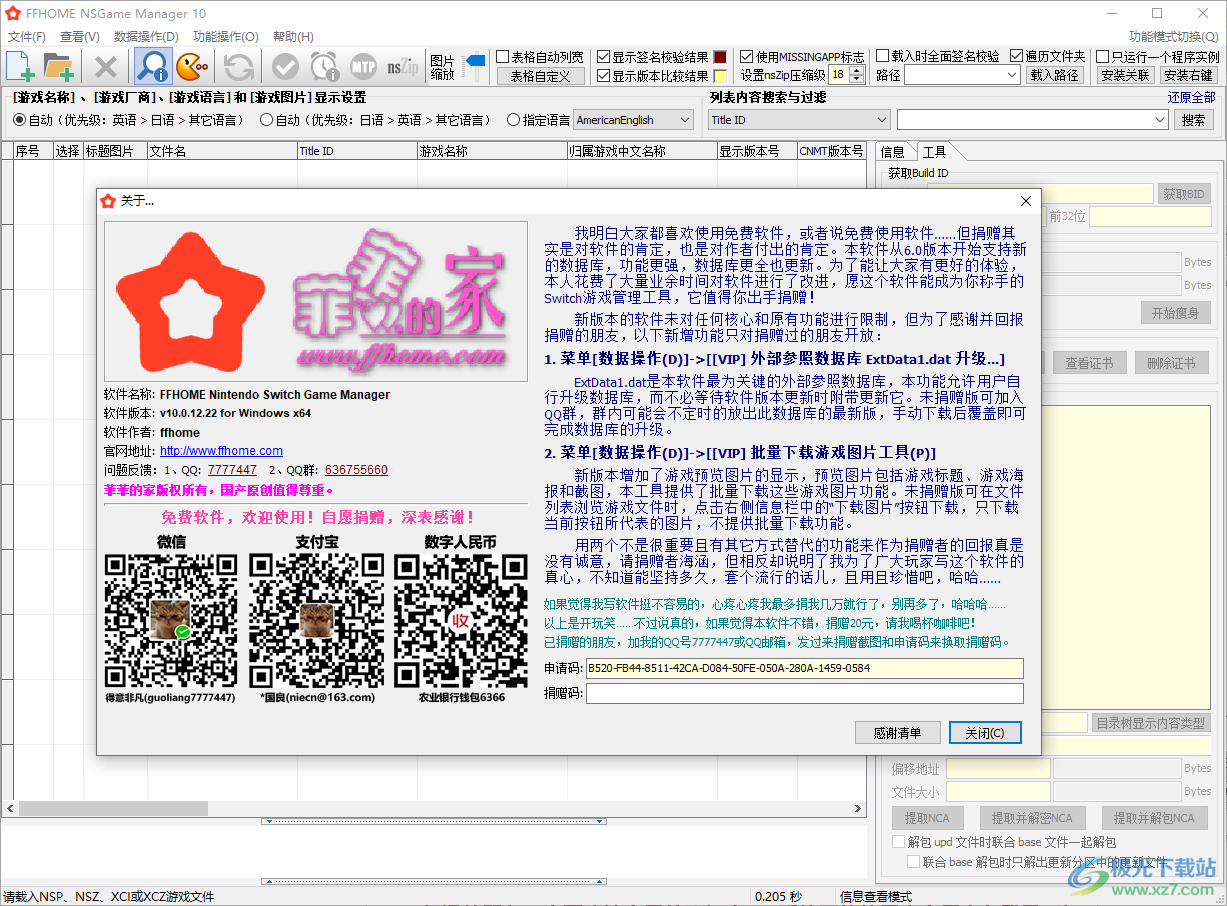Click the gray X delete icon
Image resolution: width=1227 pixels, height=906 pixels.
[x=106, y=66]
